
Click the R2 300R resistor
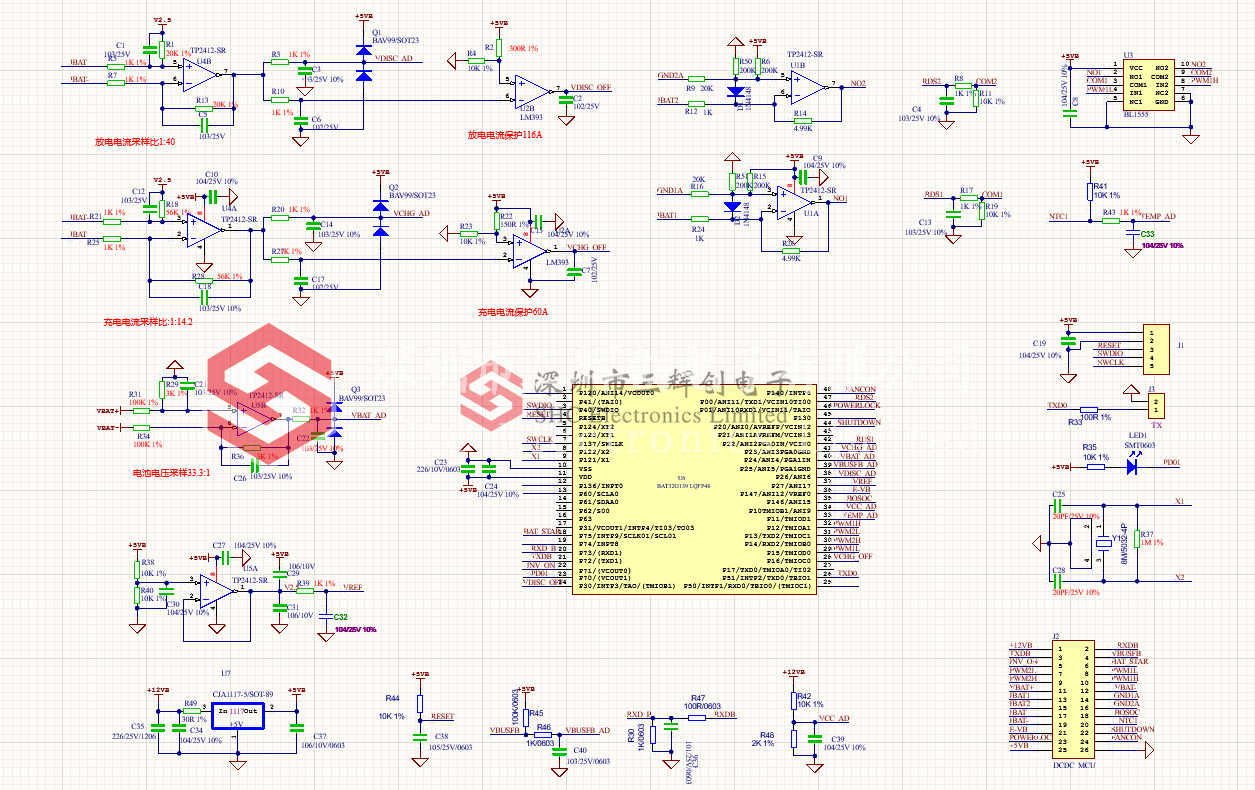click(497, 46)
